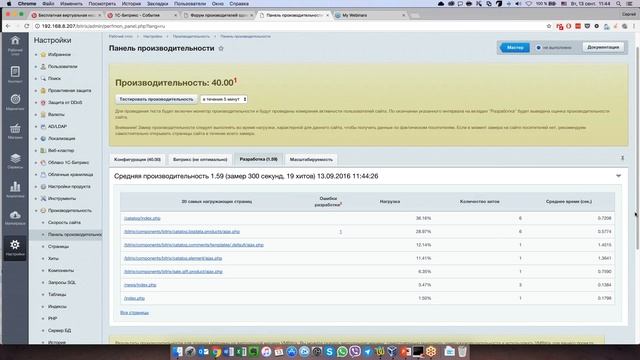Open Компоненты tree item

pyautogui.click(x=61, y=271)
